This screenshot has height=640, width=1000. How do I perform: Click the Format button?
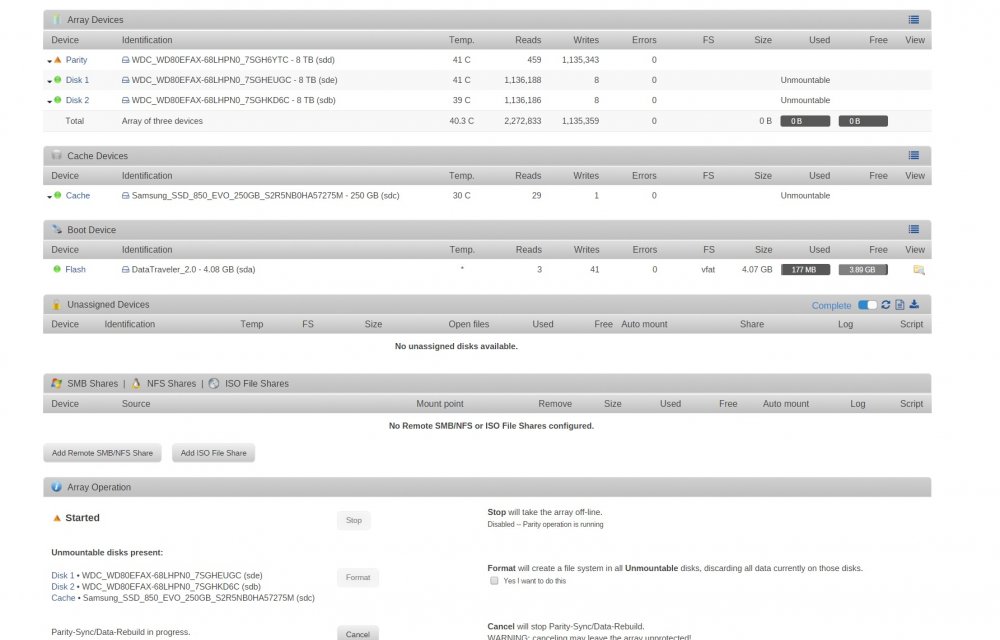358,578
